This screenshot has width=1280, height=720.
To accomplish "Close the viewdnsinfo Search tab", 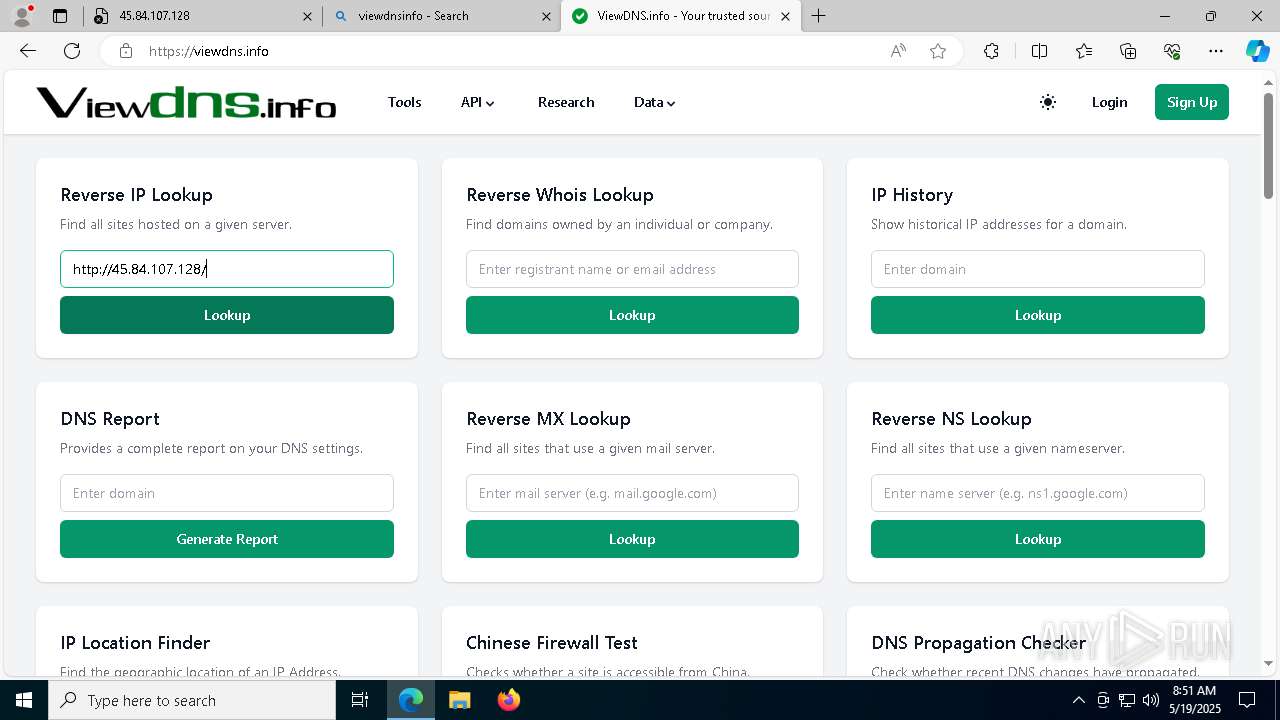I will click(546, 16).
